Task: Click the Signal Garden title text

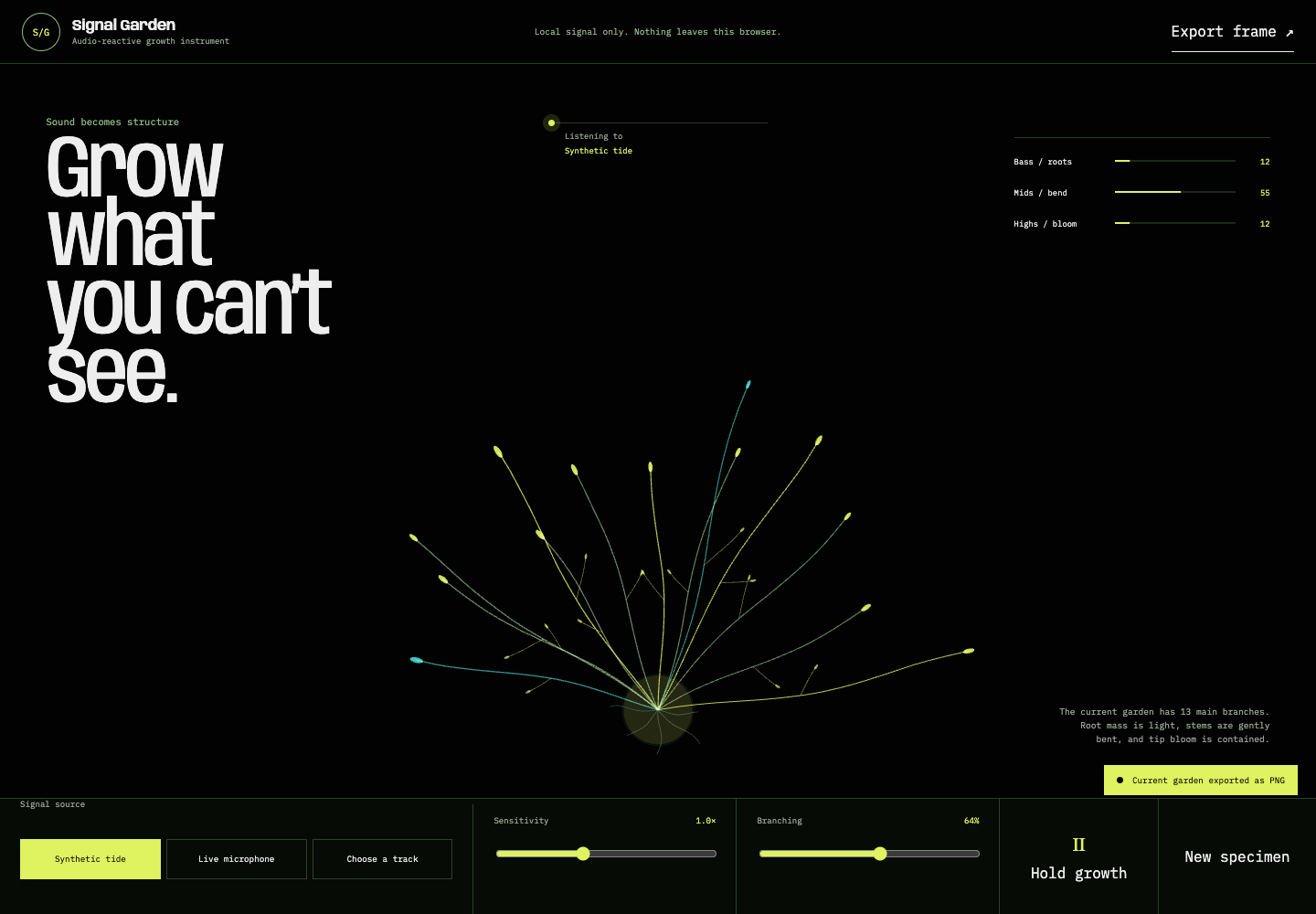Action: click(123, 25)
